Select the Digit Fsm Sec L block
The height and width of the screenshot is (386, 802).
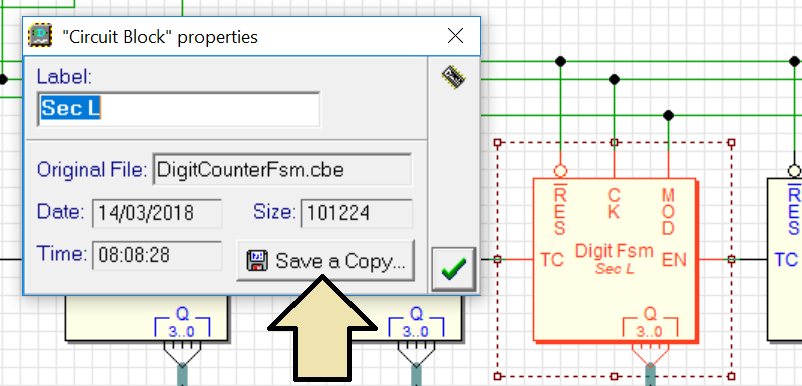tap(614, 260)
